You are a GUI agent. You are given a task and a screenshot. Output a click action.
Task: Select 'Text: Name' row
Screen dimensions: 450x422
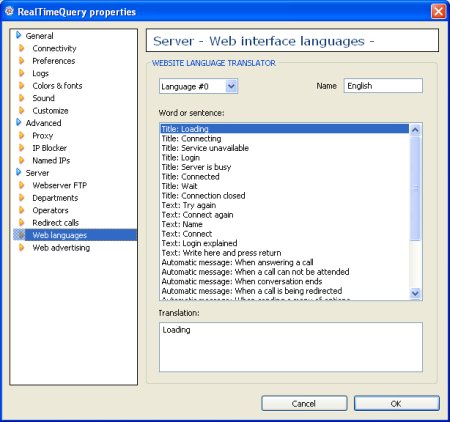(285, 224)
